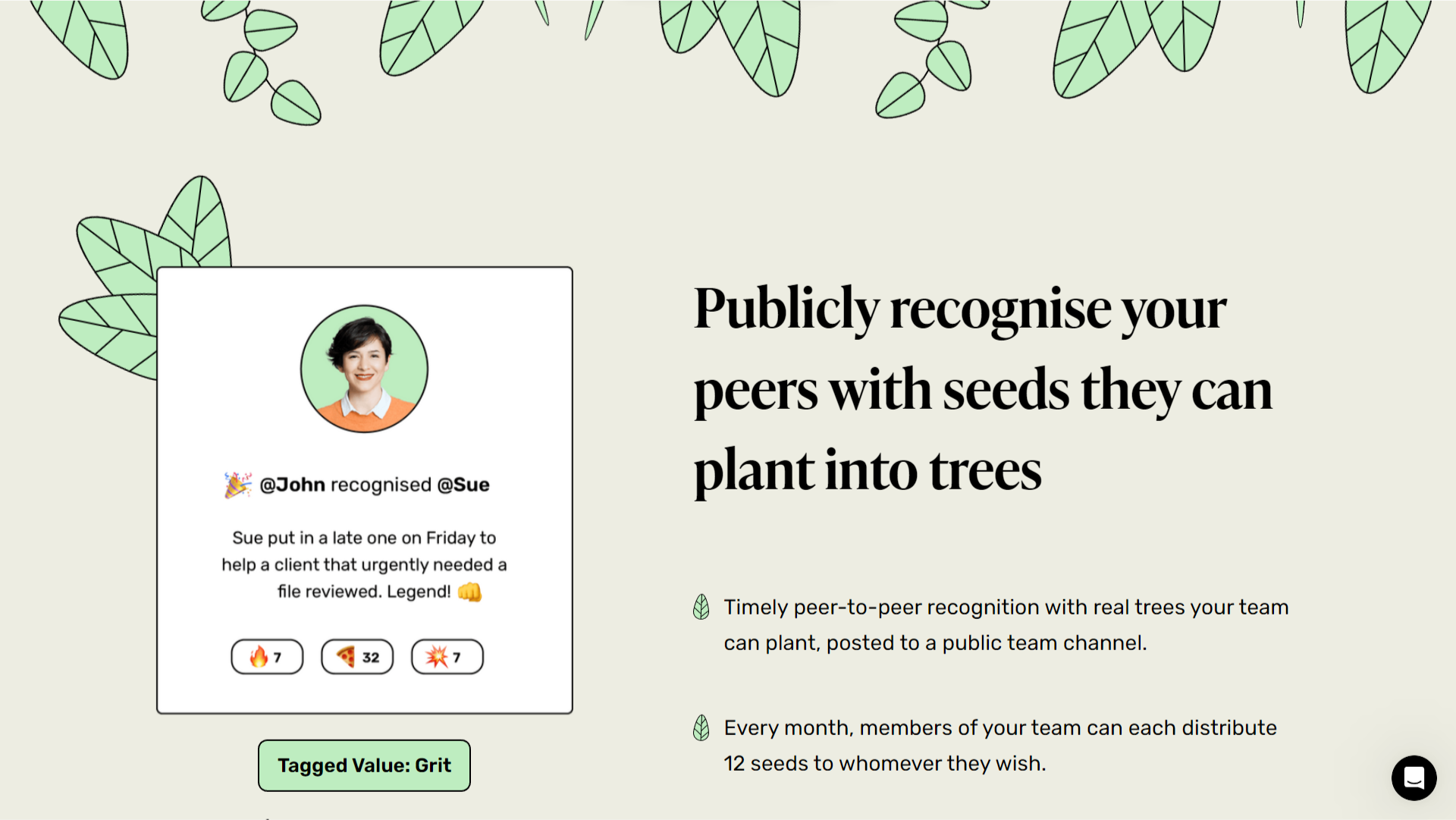This screenshot has height=820, width=1456.
Task: Click the plant into trees heading line
Action: click(x=868, y=471)
